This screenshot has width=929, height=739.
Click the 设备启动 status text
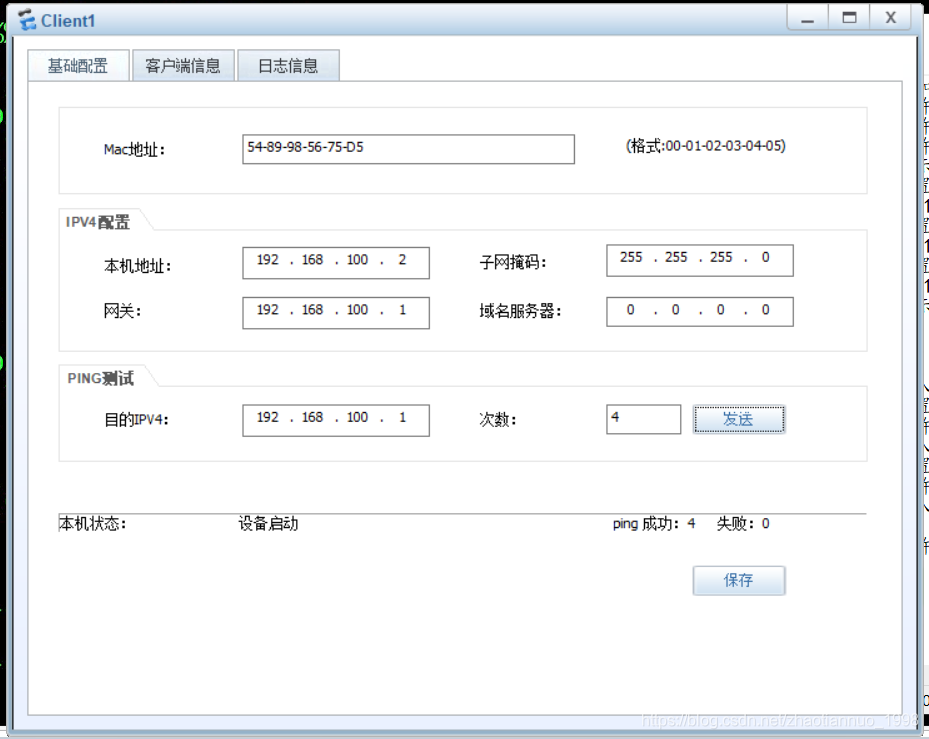click(x=268, y=524)
